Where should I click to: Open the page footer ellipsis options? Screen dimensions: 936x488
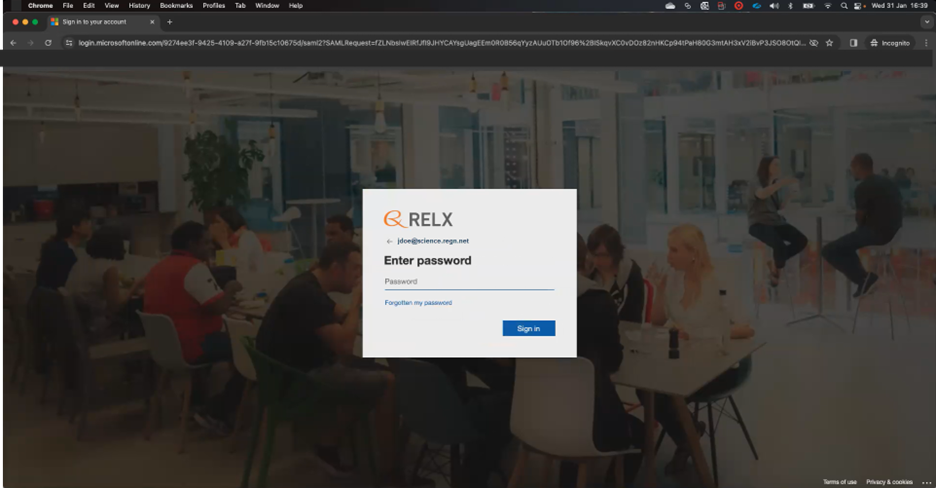[926, 482]
